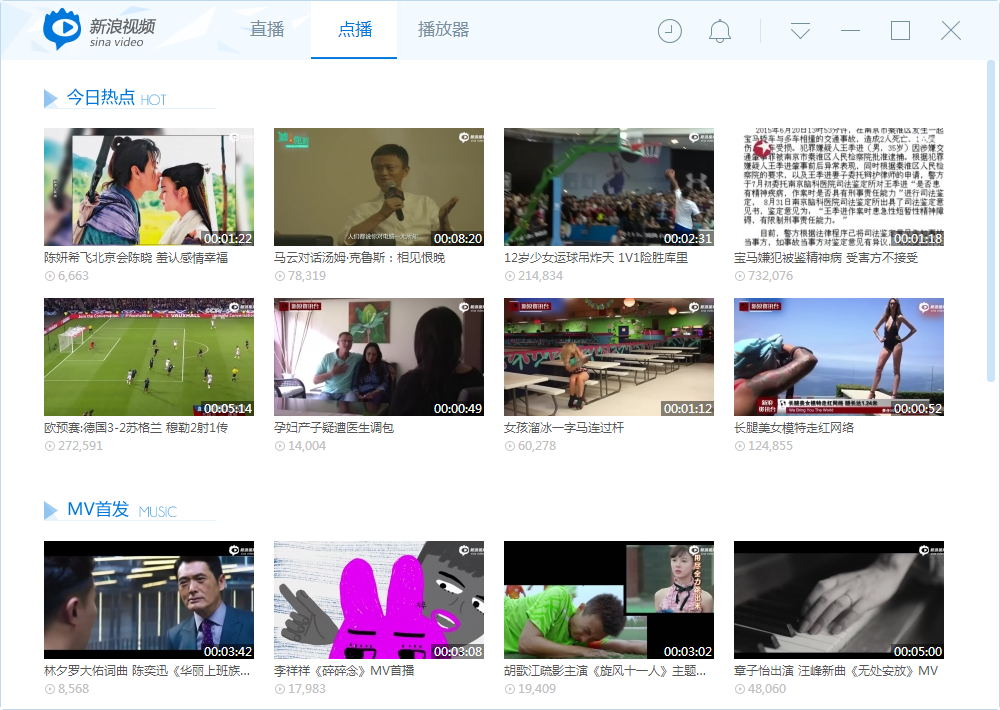Select the 点播 tab
This screenshot has width=1000, height=710.
tap(354, 30)
